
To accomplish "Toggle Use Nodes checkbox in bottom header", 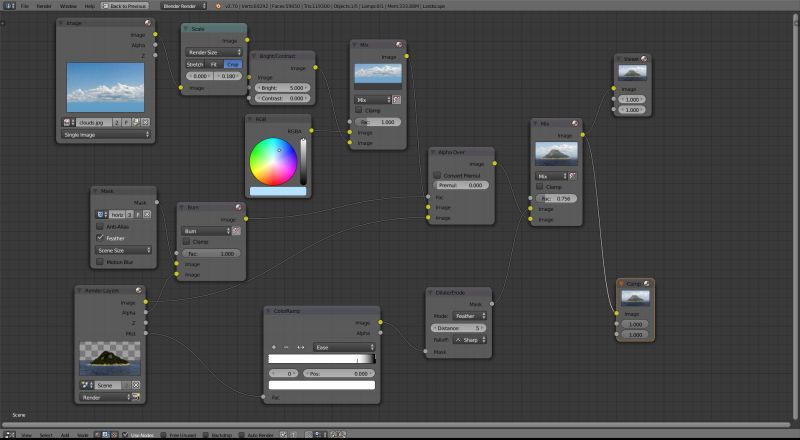I will point(126,435).
